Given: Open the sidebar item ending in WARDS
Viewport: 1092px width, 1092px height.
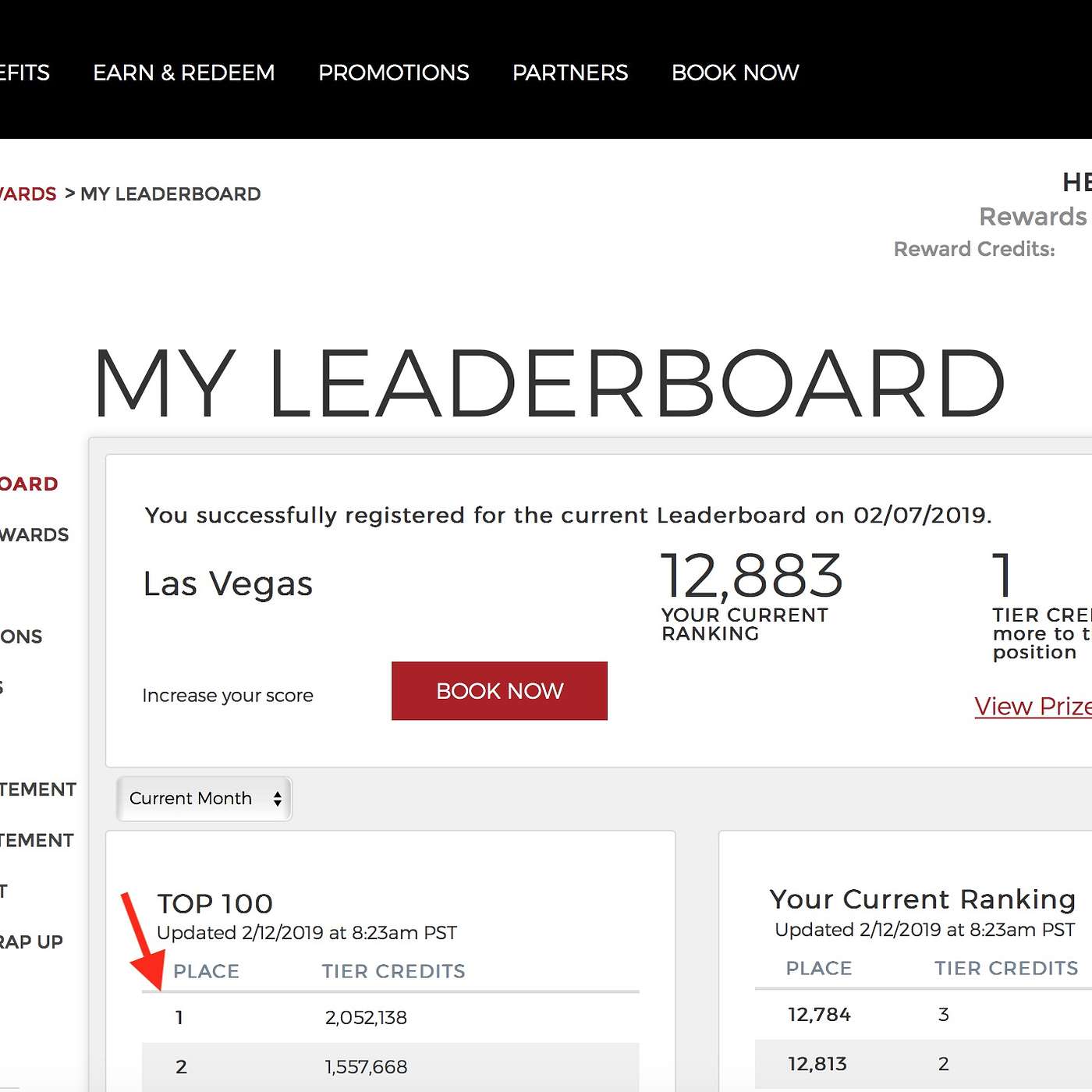Looking at the screenshot, I should click(x=34, y=535).
